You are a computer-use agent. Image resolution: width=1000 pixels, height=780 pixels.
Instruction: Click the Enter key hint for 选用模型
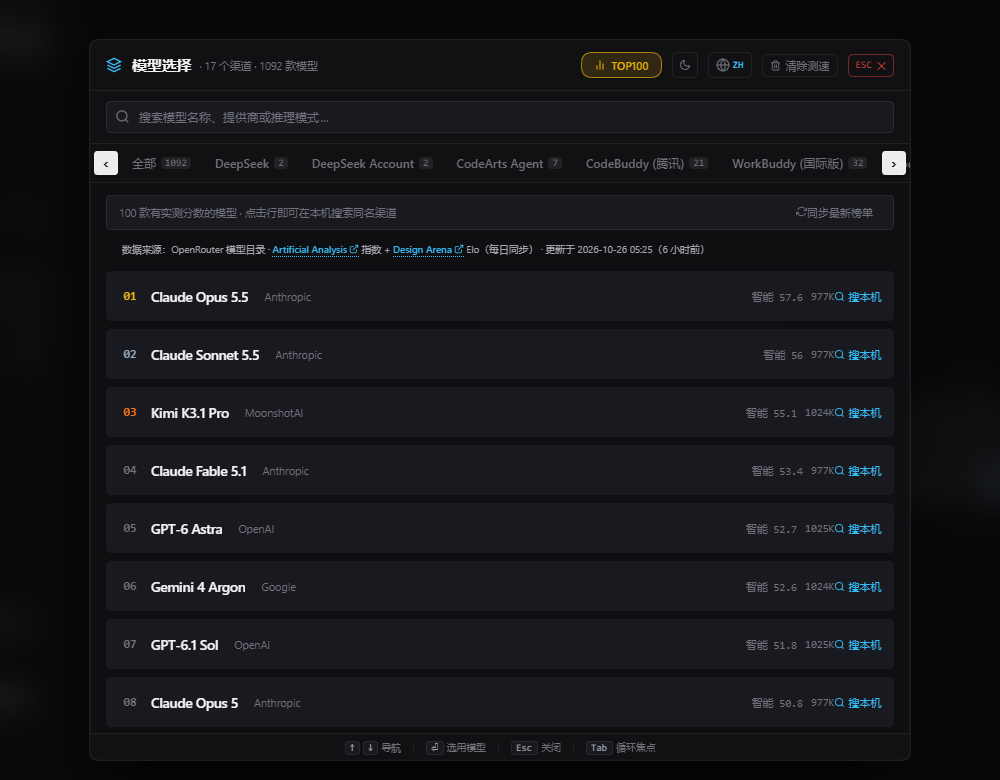pyautogui.click(x=434, y=747)
